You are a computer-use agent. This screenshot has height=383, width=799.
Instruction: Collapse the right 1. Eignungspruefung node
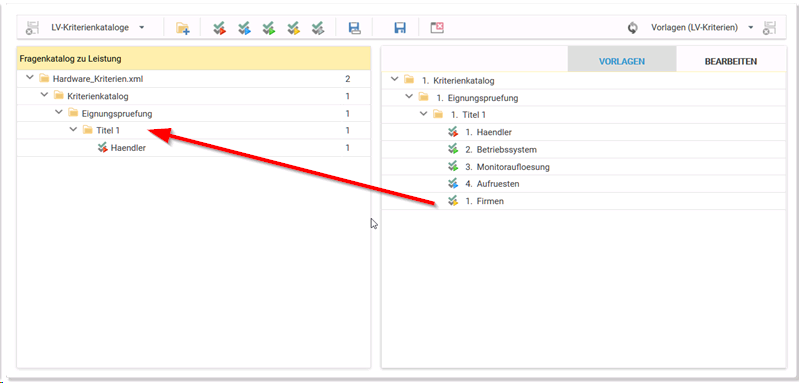coord(409,97)
